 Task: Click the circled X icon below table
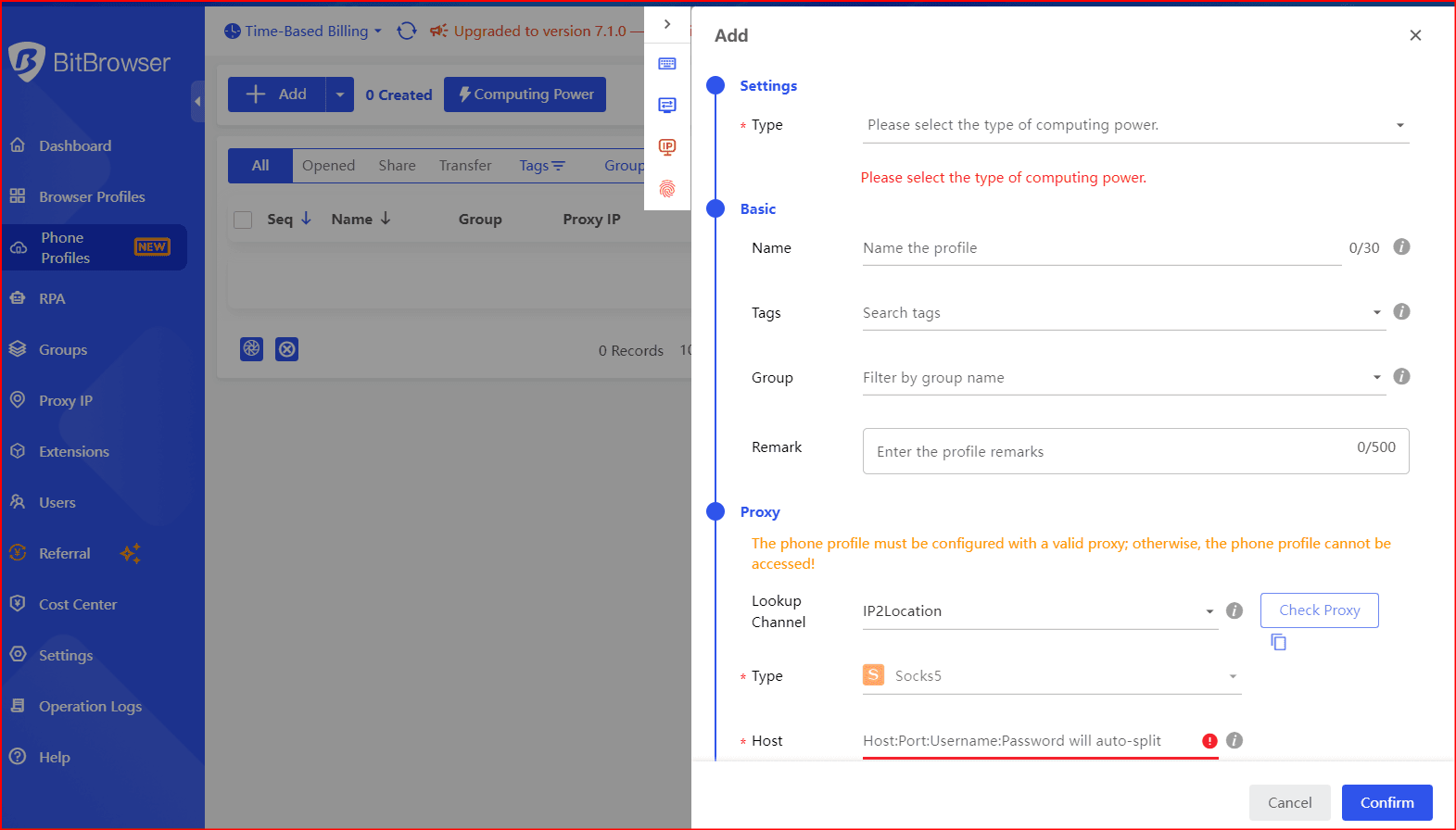(287, 349)
